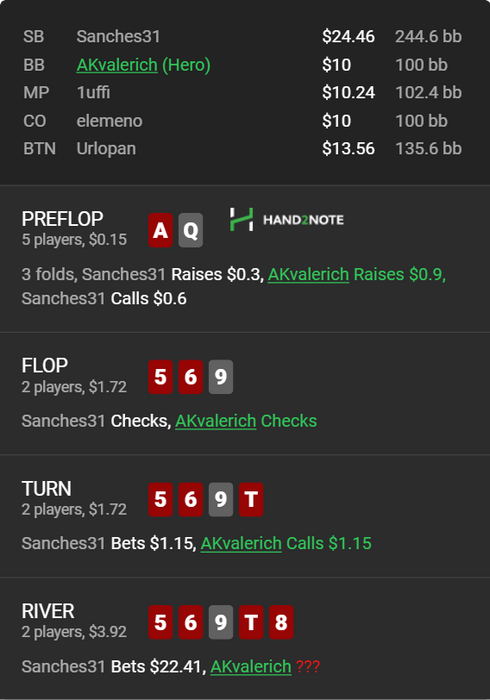
Task: Click the gray 9 card on flop
Action: [220, 377]
